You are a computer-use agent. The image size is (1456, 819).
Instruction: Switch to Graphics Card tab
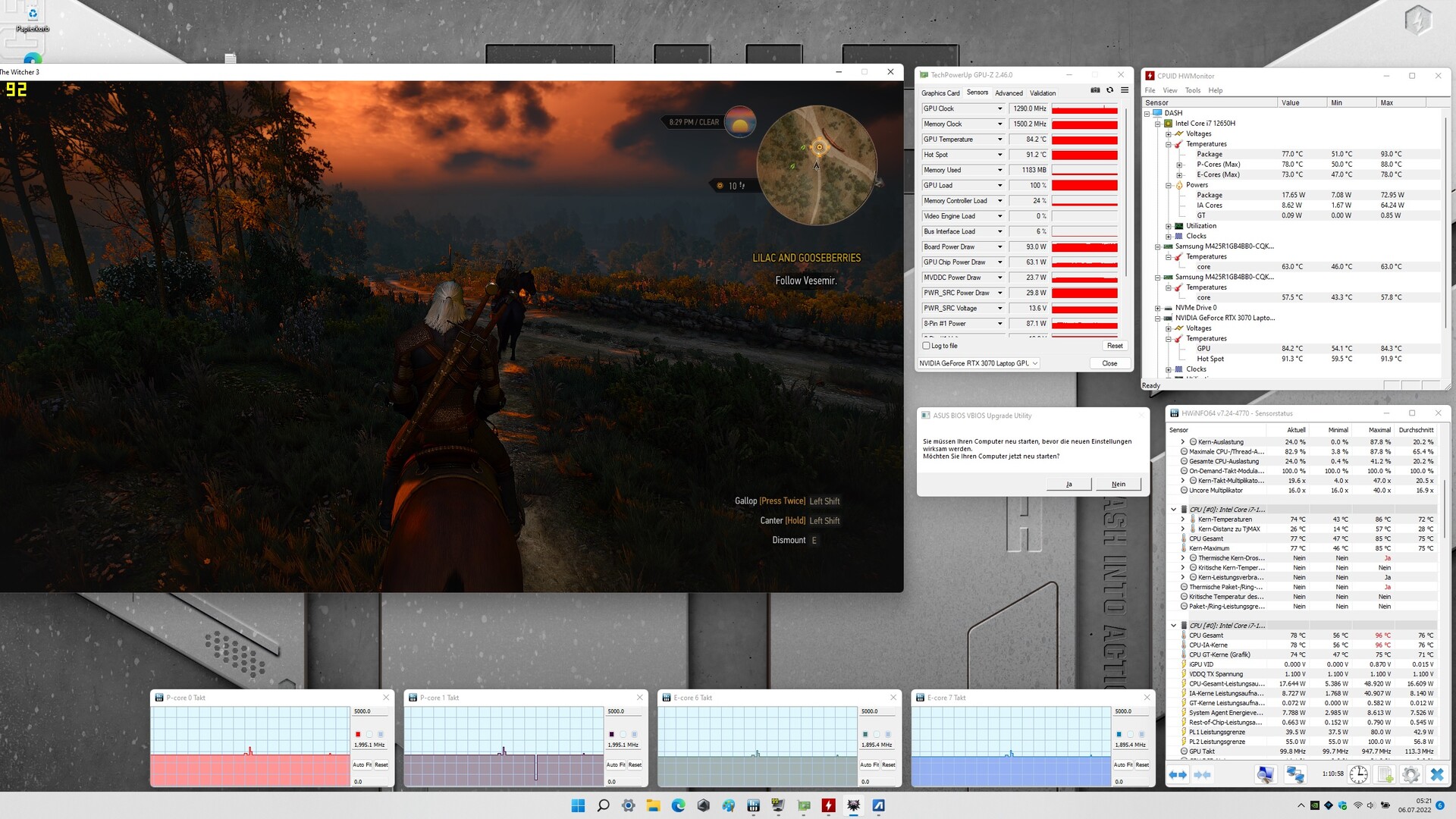[x=940, y=93]
